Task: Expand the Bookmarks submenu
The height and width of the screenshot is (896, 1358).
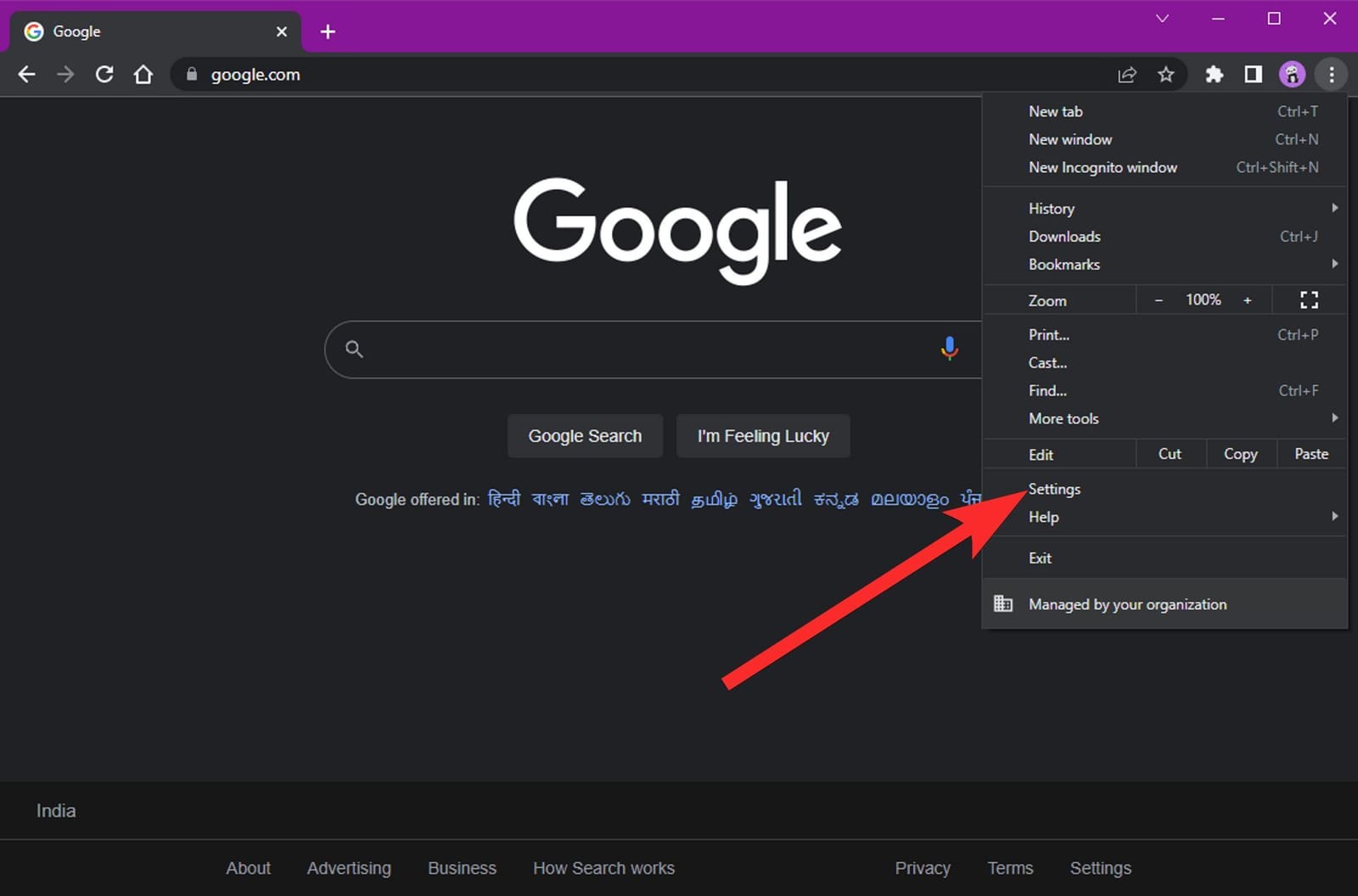Action: 1063,264
